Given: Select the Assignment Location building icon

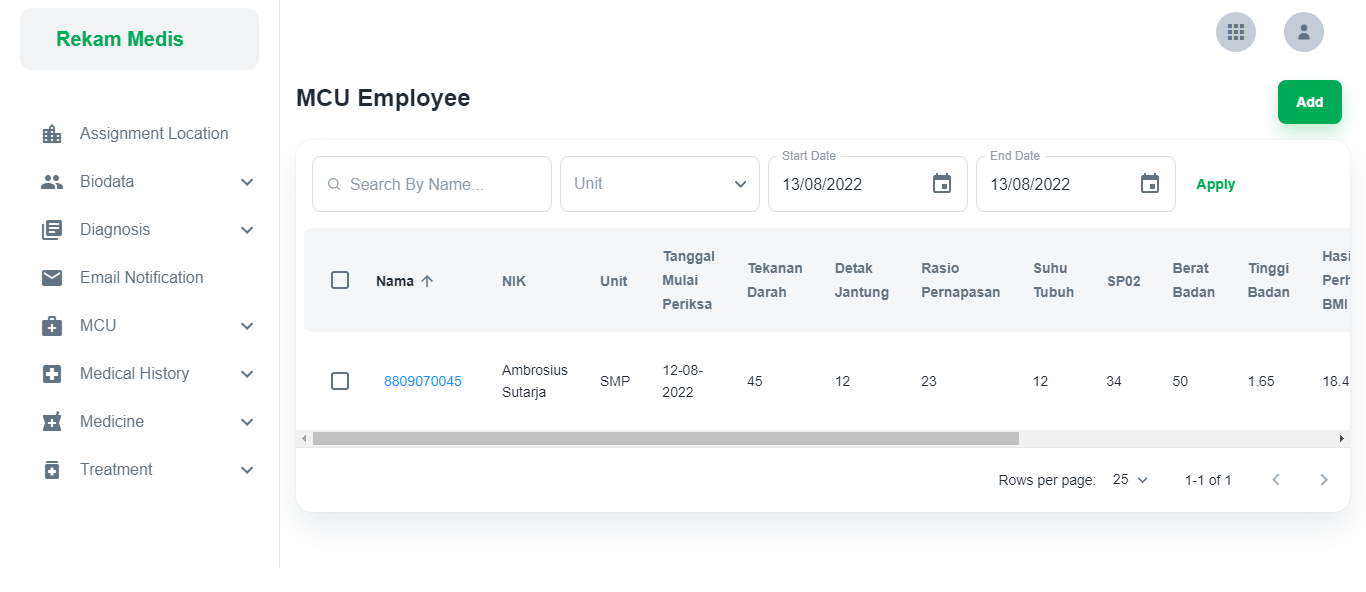Looking at the screenshot, I should [x=50, y=133].
